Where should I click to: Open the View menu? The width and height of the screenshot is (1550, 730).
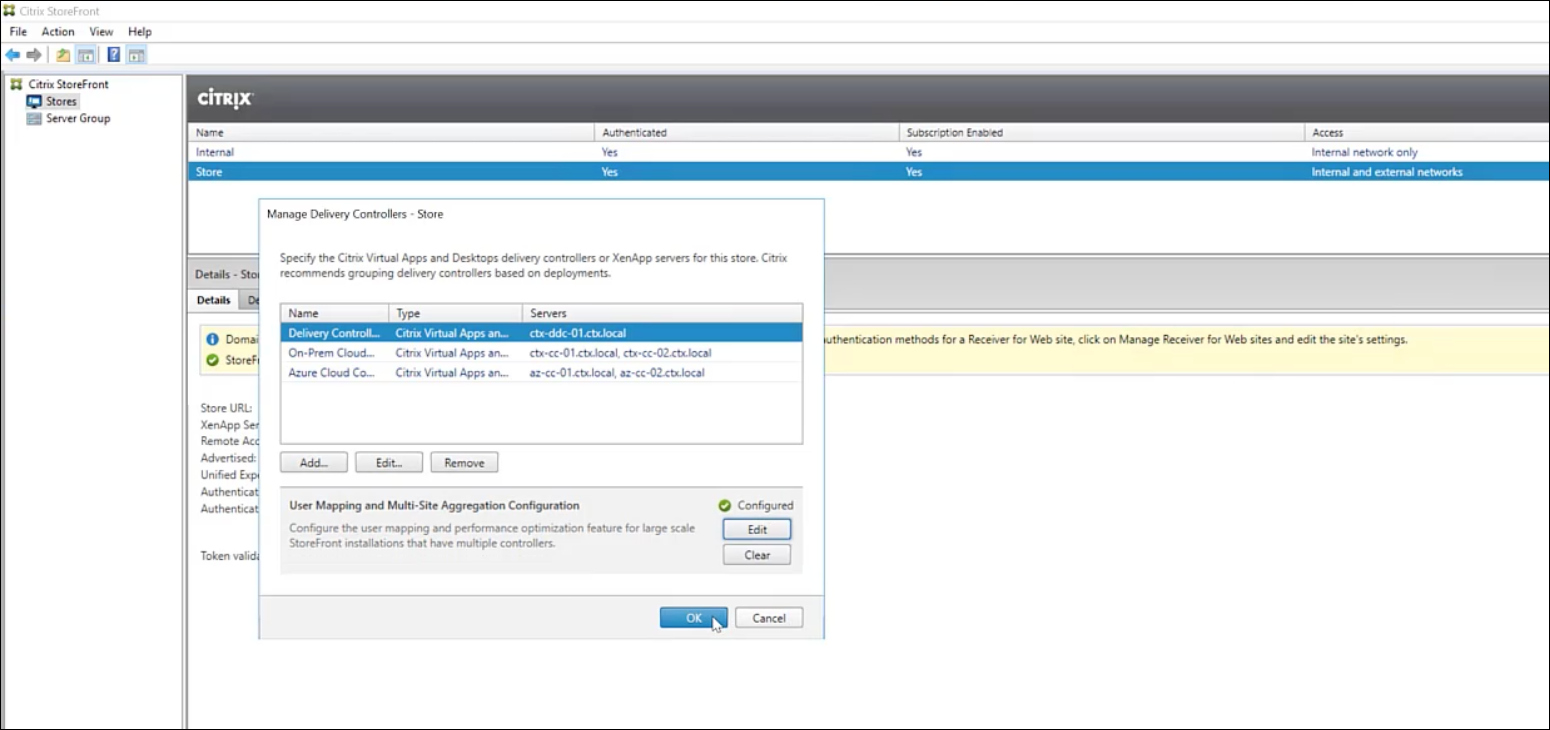pos(101,32)
